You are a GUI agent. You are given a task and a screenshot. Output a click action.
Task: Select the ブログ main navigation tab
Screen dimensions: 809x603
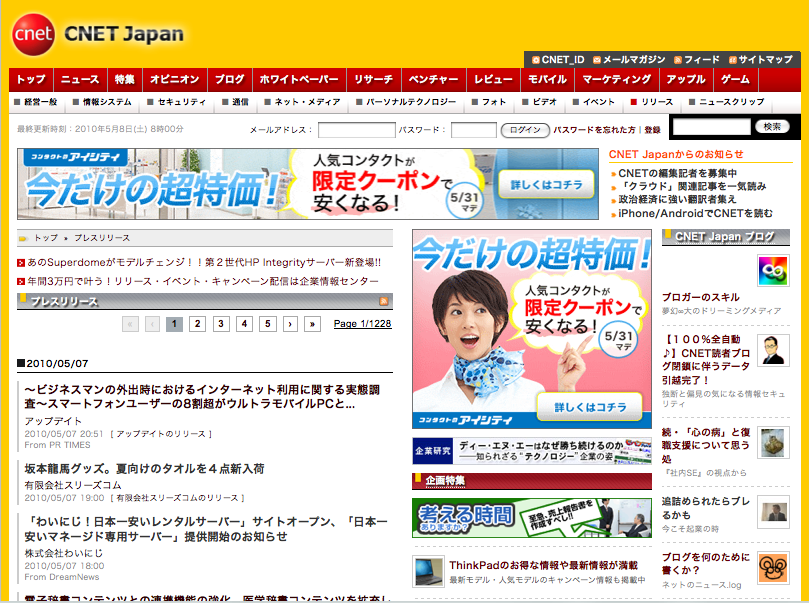point(230,79)
